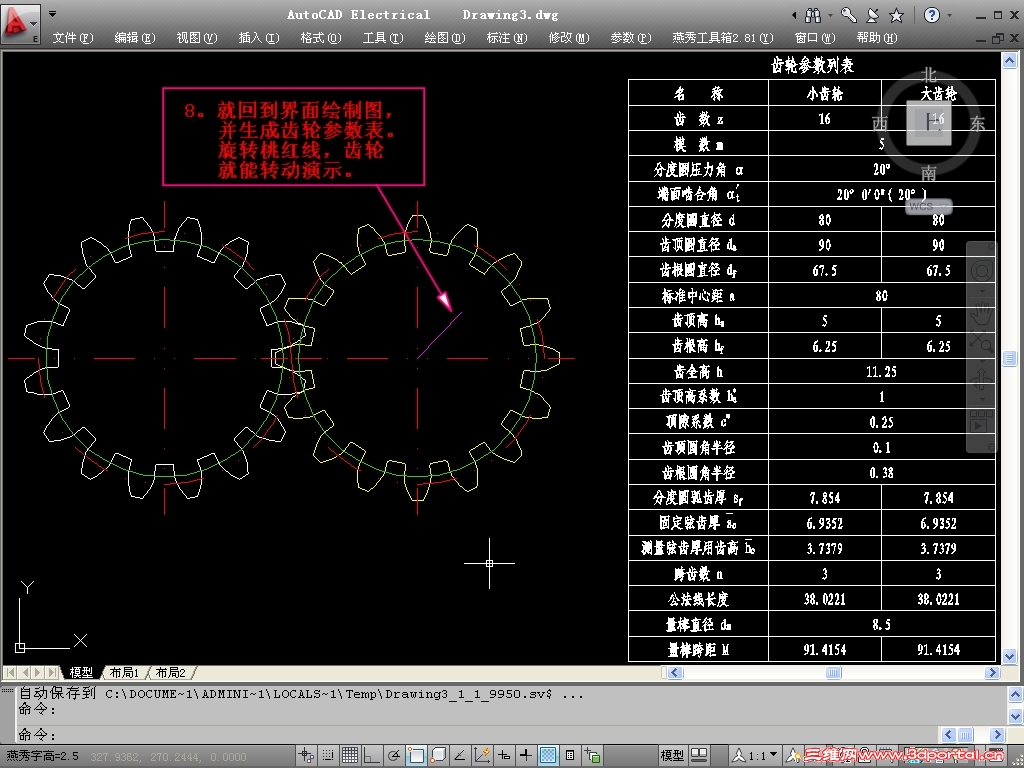
Task: Open the 参数(P) menu
Action: tap(631, 38)
